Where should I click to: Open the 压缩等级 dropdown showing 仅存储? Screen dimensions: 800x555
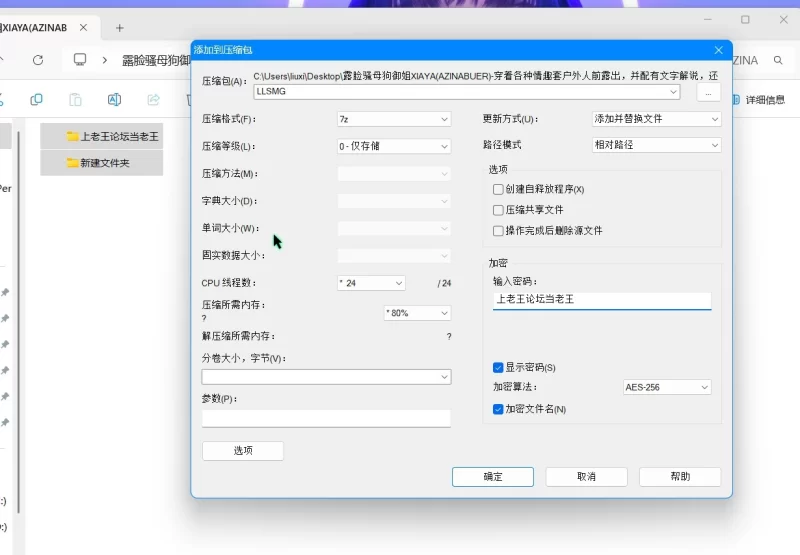pyautogui.click(x=393, y=146)
